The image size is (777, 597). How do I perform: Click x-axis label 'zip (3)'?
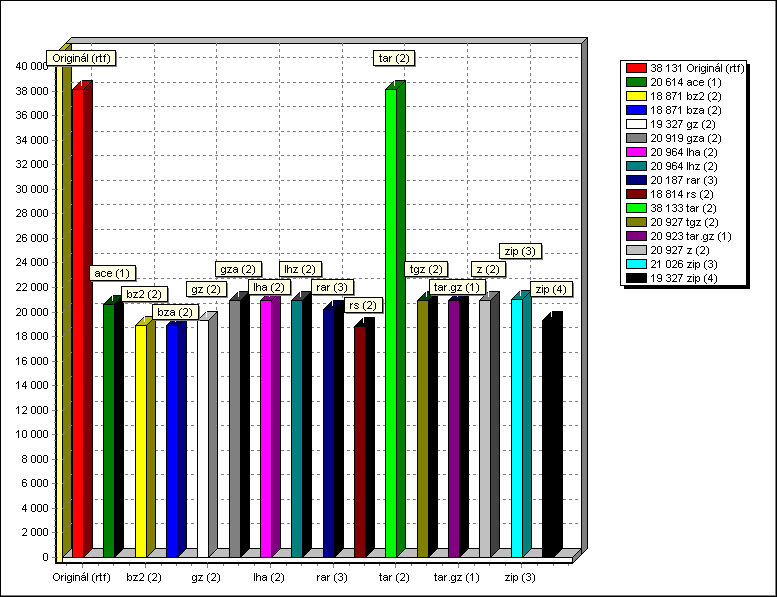tap(520, 578)
